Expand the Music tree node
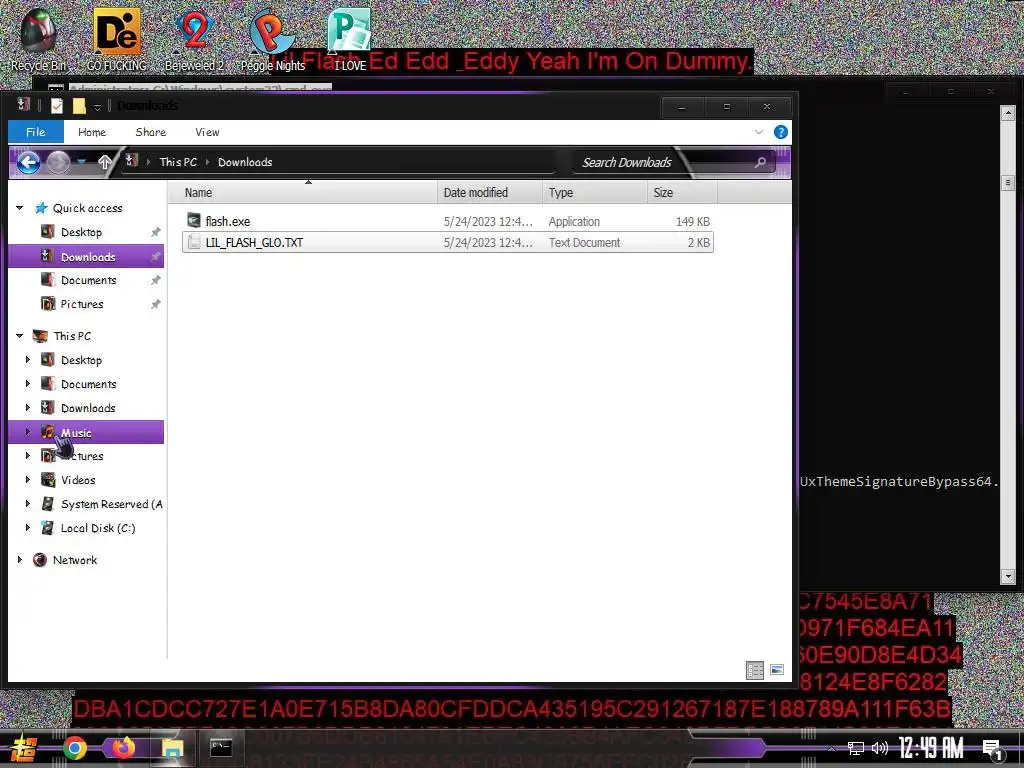The image size is (1024, 768). (x=27, y=432)
